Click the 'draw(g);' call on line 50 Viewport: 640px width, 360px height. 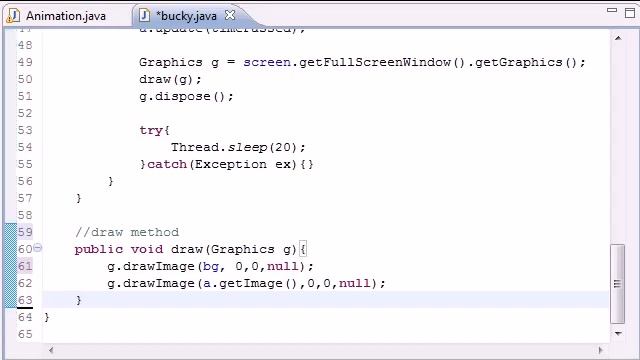170,79
